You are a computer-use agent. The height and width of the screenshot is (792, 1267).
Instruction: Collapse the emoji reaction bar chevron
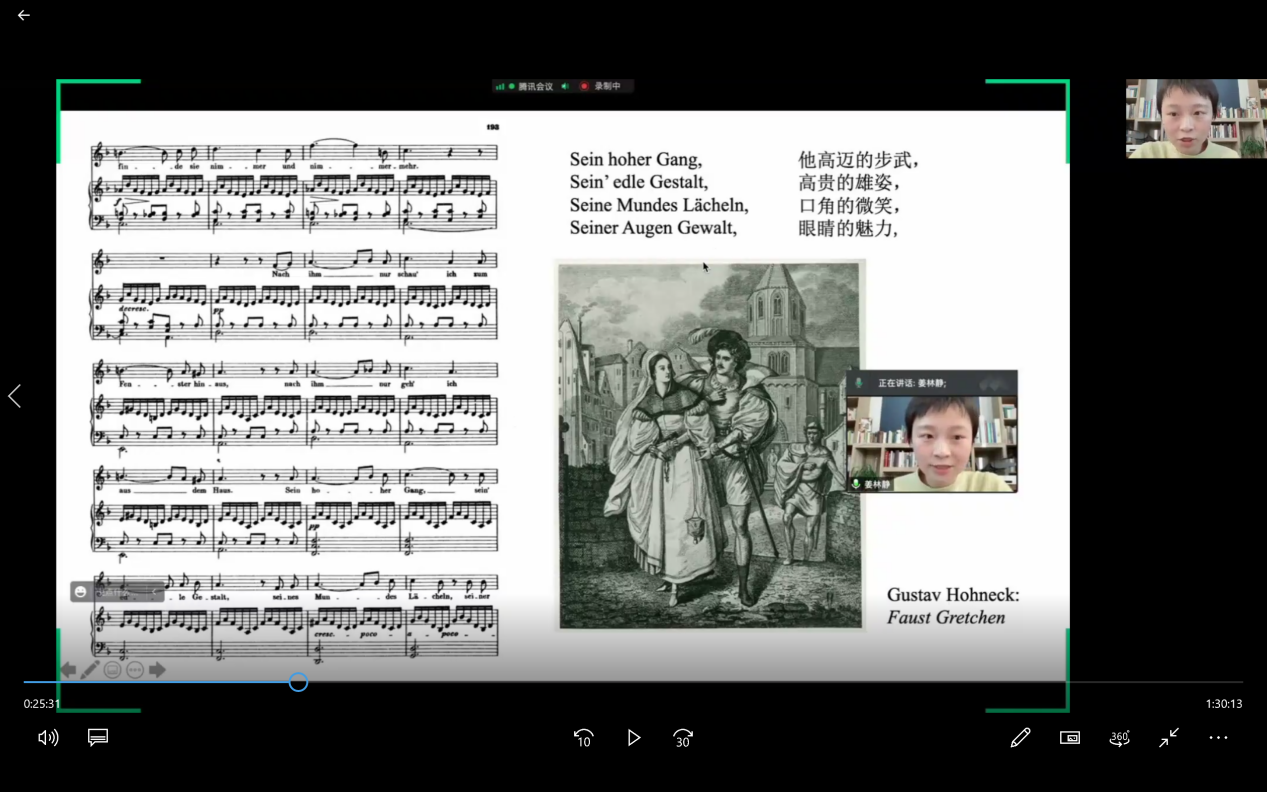click(155, 592)
